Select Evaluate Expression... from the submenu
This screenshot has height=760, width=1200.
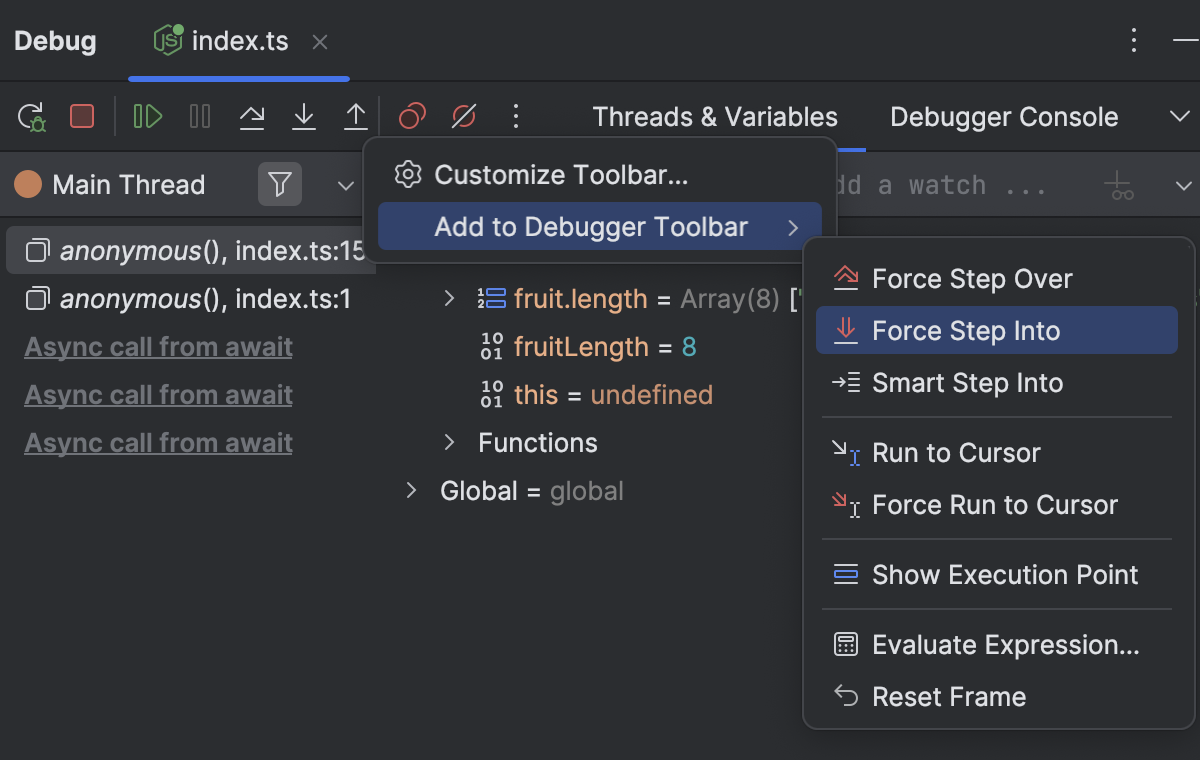[x=1004, y=645]
